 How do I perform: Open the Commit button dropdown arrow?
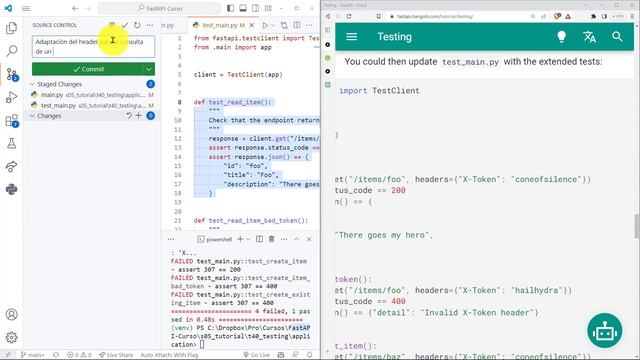point(149,69)
